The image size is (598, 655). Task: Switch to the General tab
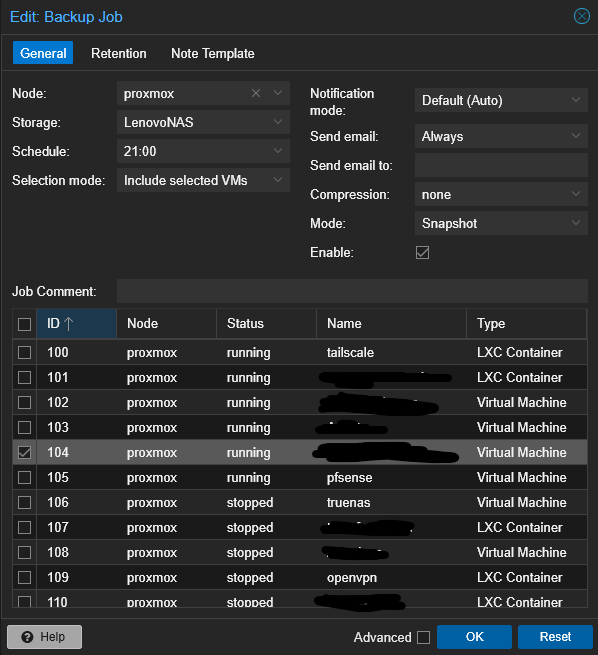(x=43, y=53)
